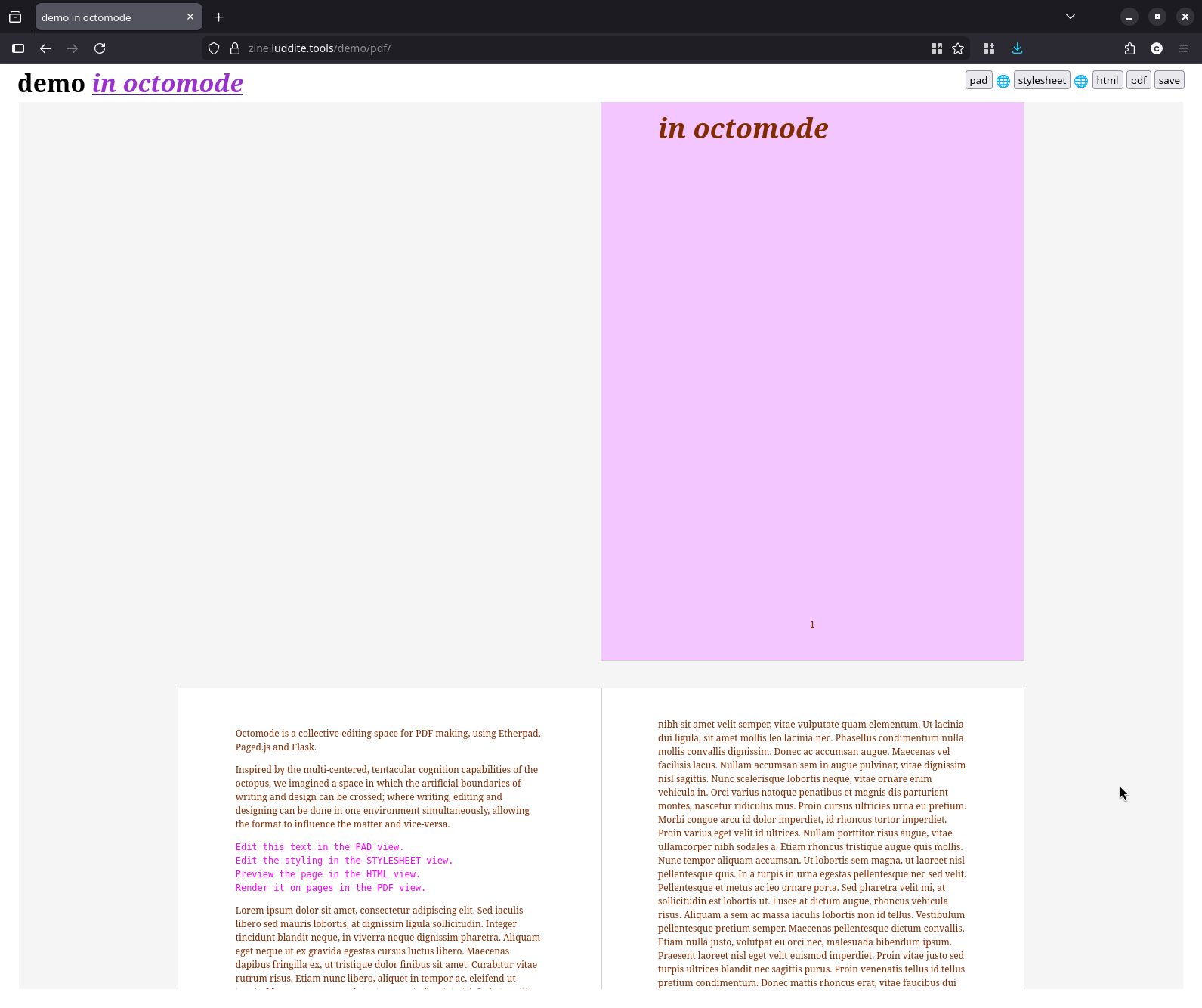Click the paragraph starting Octomode is a collective
The width and height of the screenshot is (1202, 1008).
388,741
